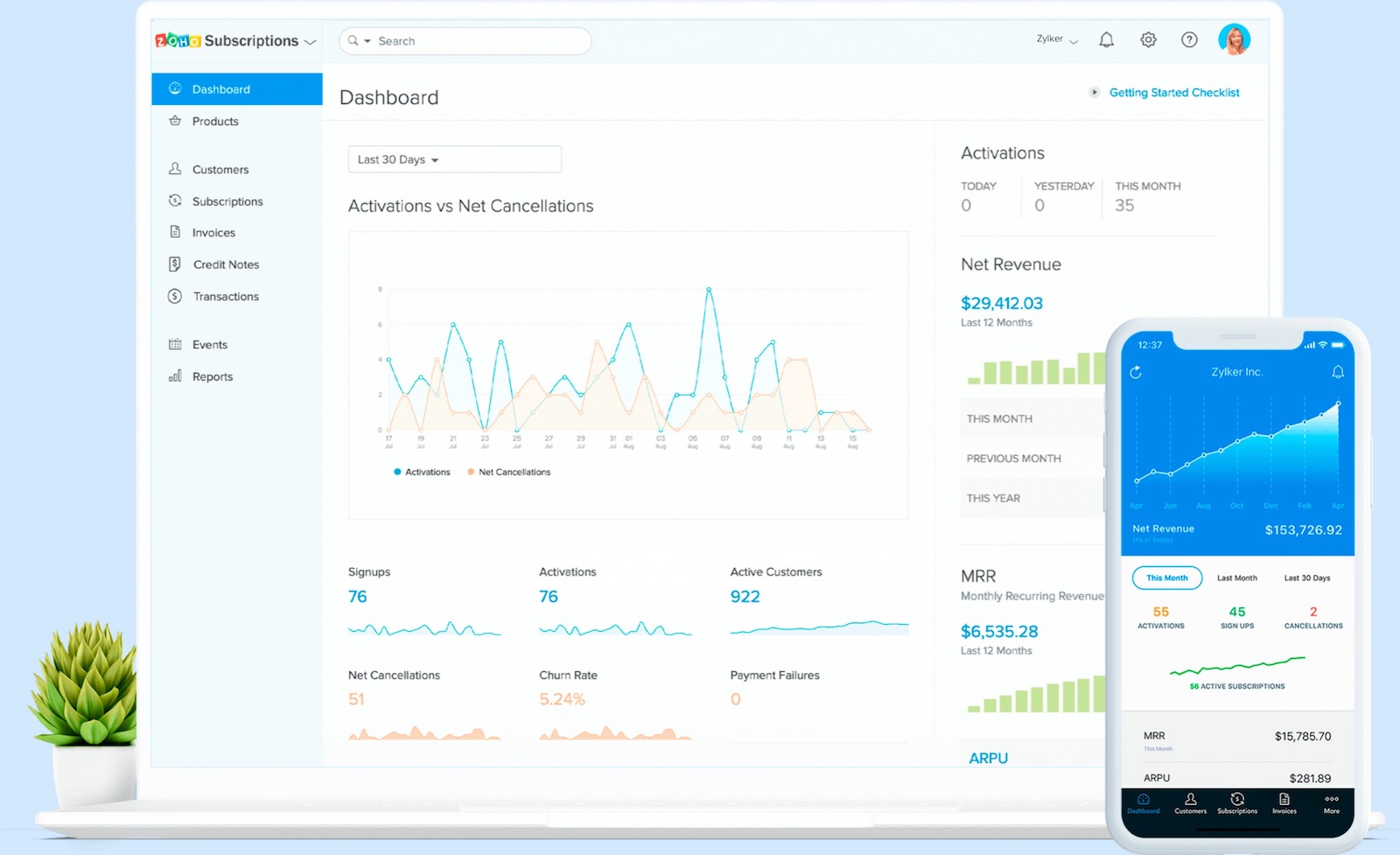
Task: Click the Transactions dollar icon
Action: [176, 296]
